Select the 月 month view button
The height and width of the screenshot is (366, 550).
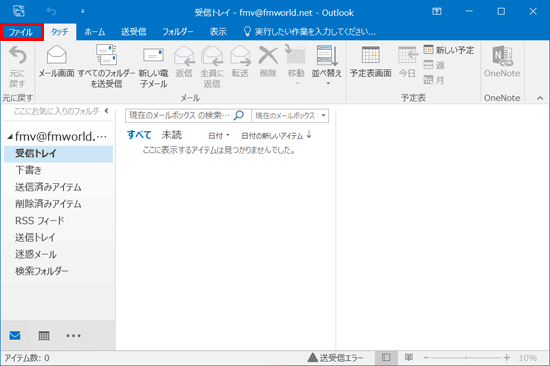(x=434, y=80)
